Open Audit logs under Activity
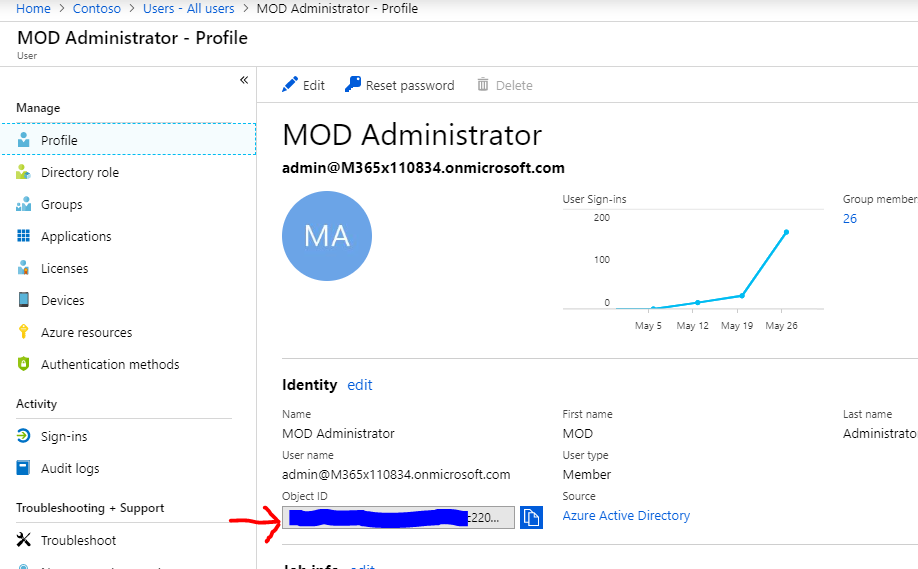918x569 pixels. point(69,468)
